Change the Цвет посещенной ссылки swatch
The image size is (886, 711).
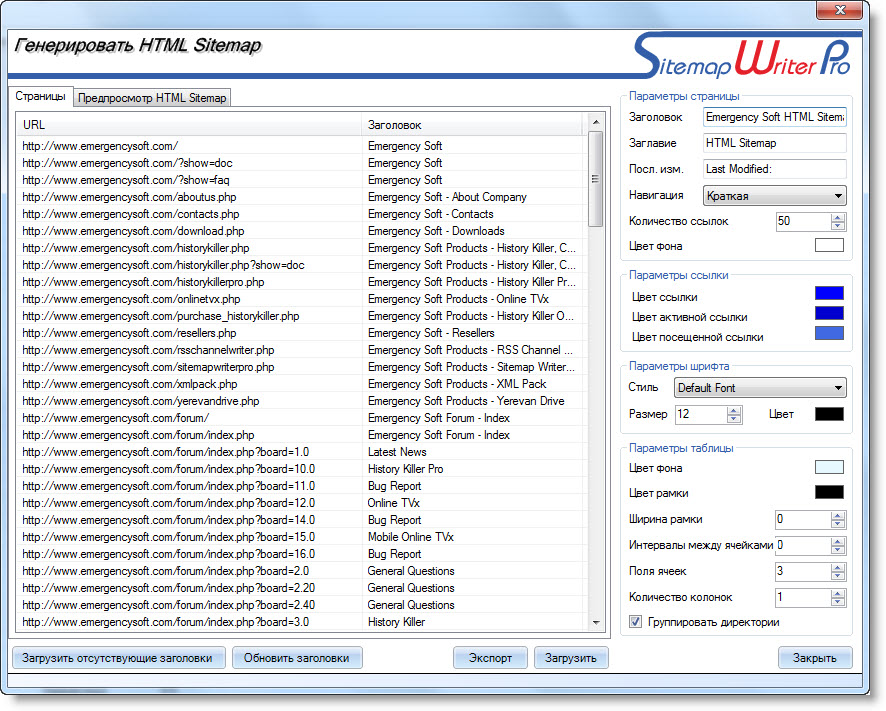click(x=829, y=333)
